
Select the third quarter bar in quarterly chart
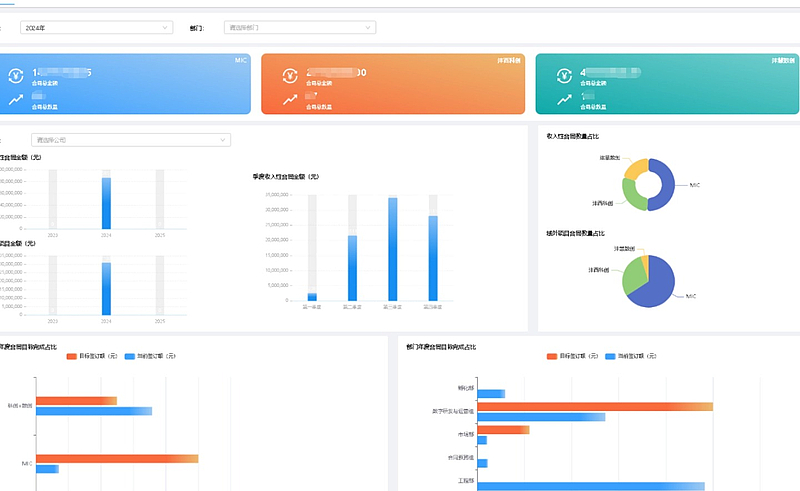coord(393,250)
